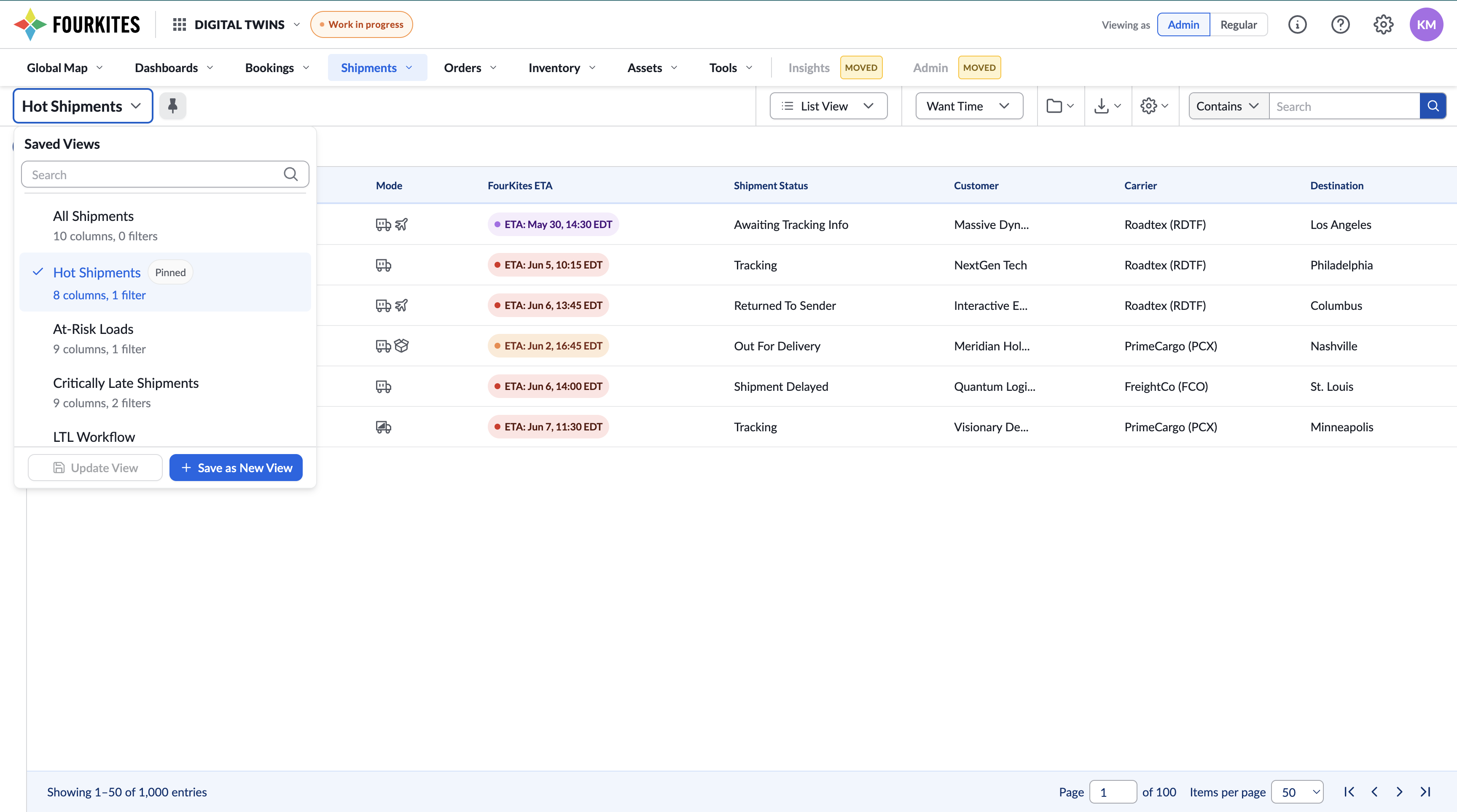The height and width of the screenshot is (812, 1457).
Task: Switch viewing mode to Admin
Action: (x=1183, y=24)
